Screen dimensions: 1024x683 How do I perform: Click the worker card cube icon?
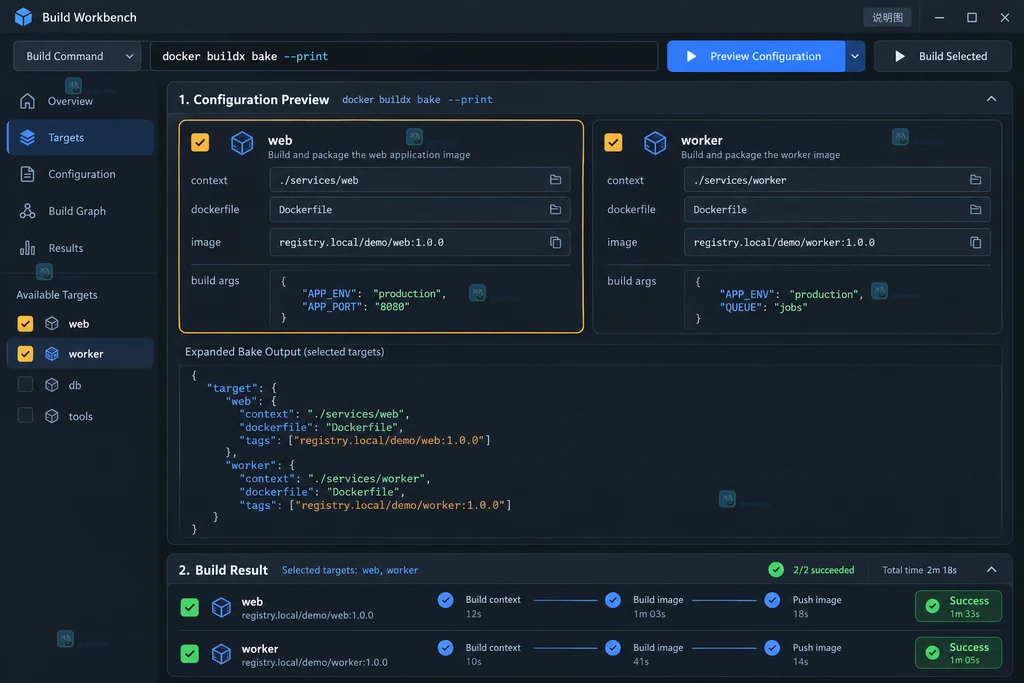(x=655, y=143)
